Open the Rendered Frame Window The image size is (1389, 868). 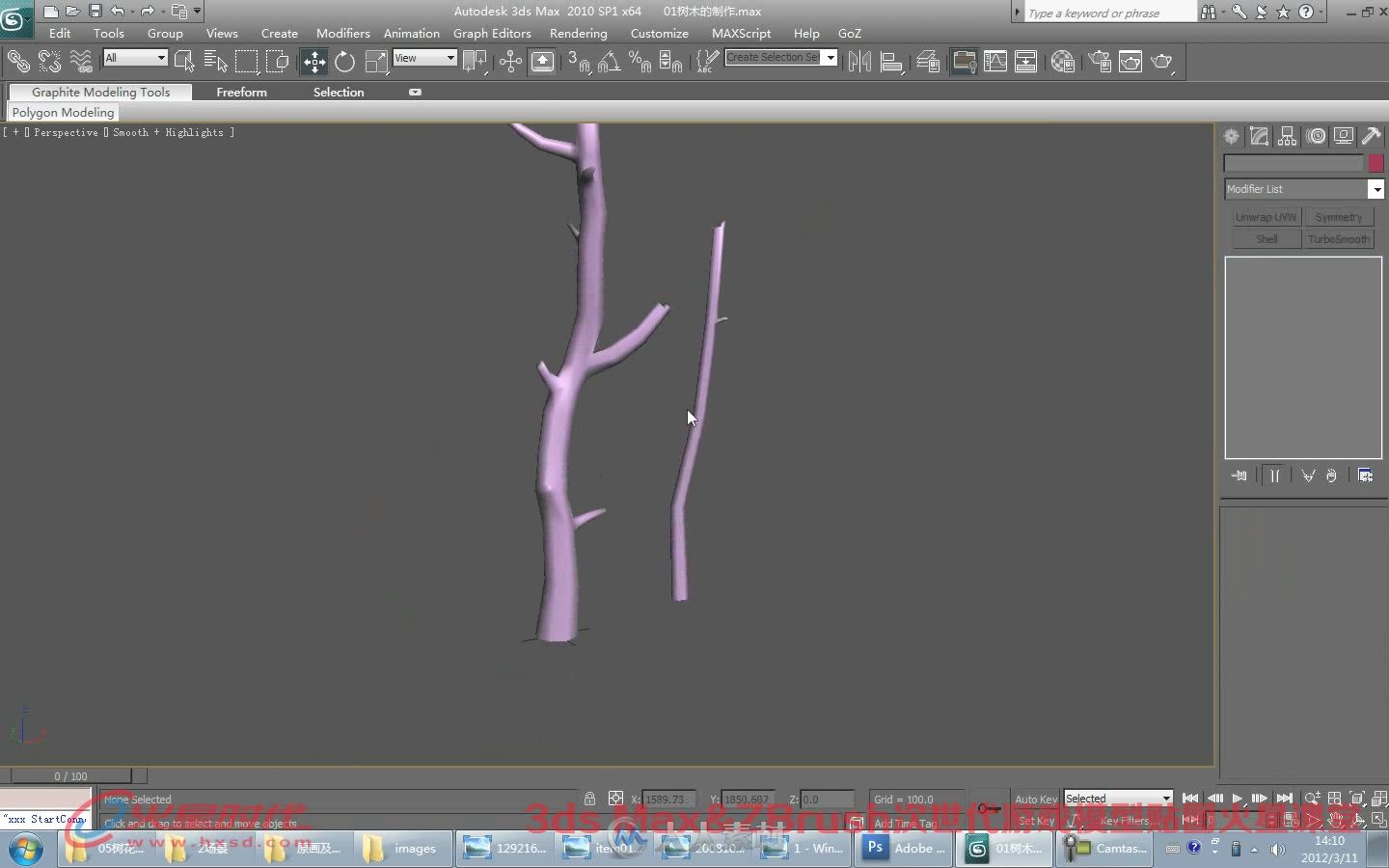coord(1130,62)
